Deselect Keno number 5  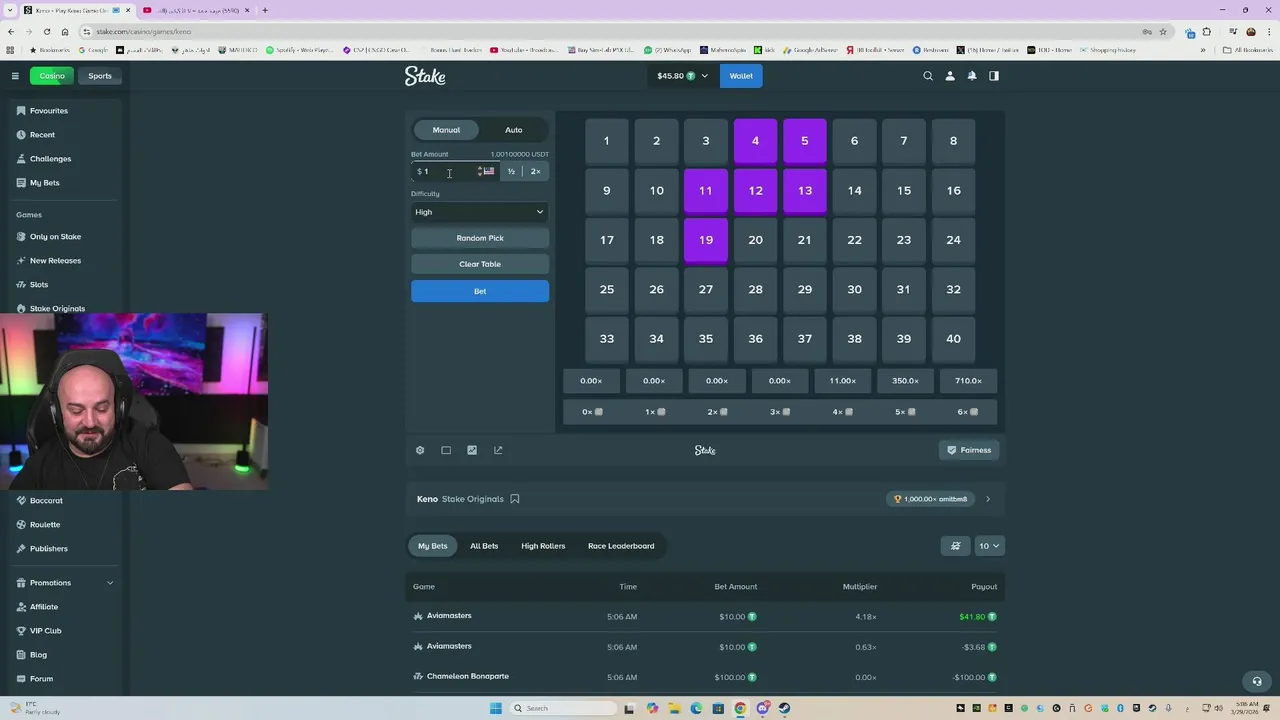[805, 141]
